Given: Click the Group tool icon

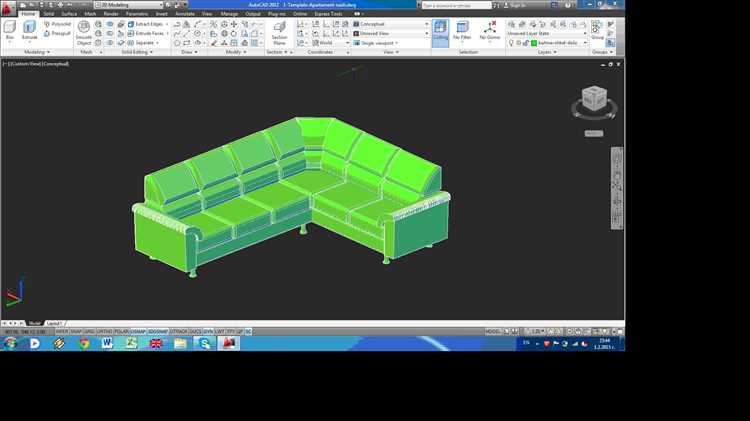Looking at the screenshot, I should coord(597,29).
